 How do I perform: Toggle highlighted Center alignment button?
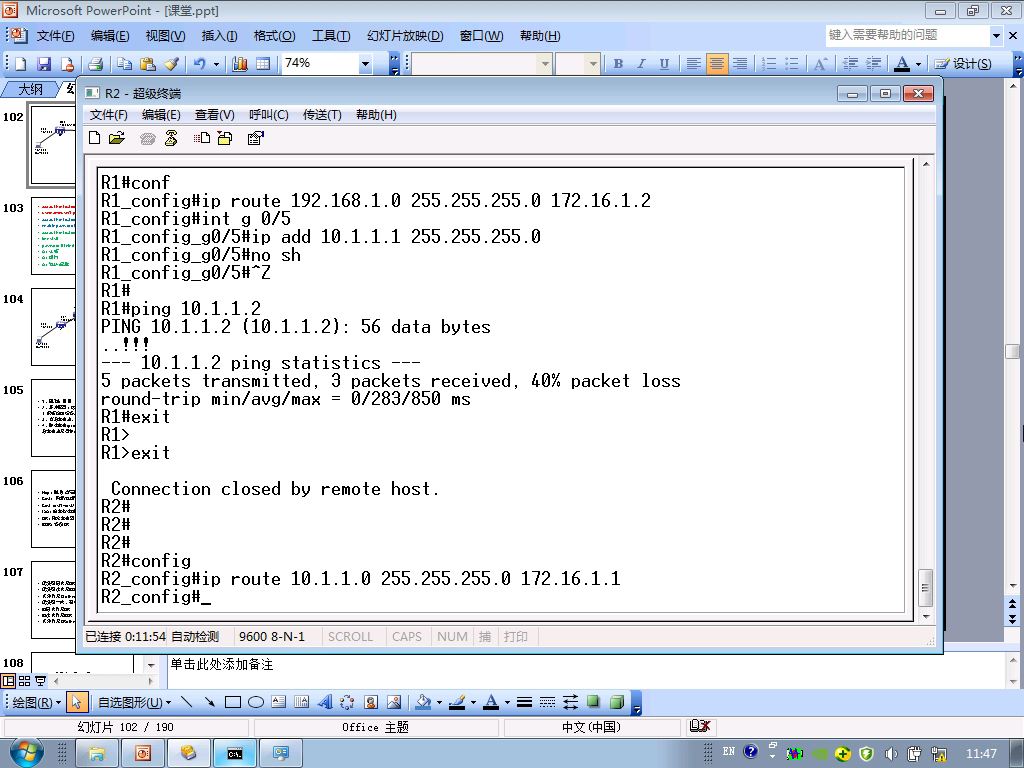point(716,63)
